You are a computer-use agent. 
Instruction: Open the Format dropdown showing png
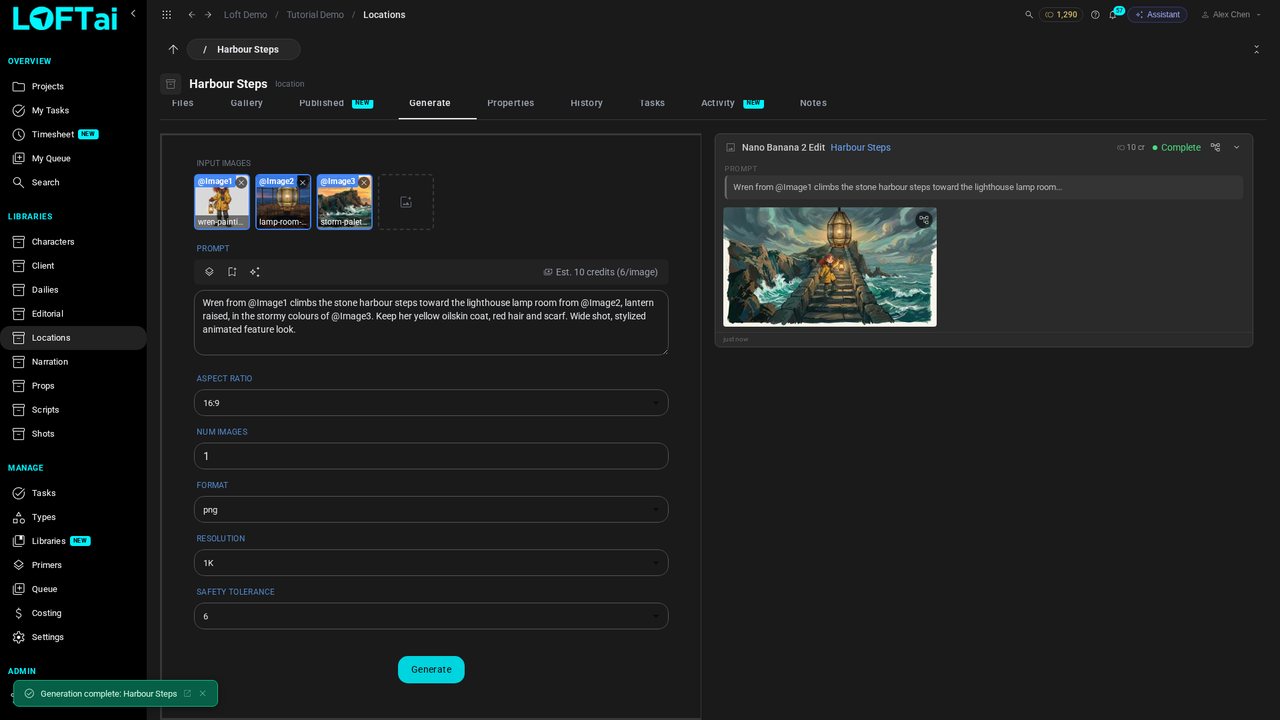[x=431, y=510]
